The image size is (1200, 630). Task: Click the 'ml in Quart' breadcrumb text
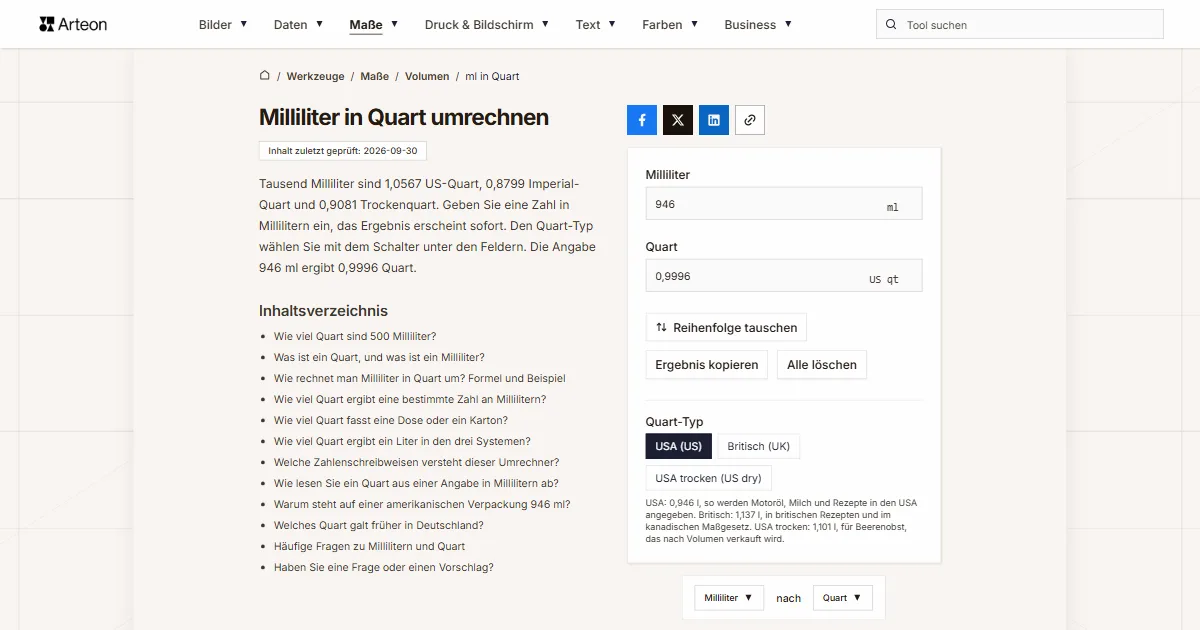[493, 76]
